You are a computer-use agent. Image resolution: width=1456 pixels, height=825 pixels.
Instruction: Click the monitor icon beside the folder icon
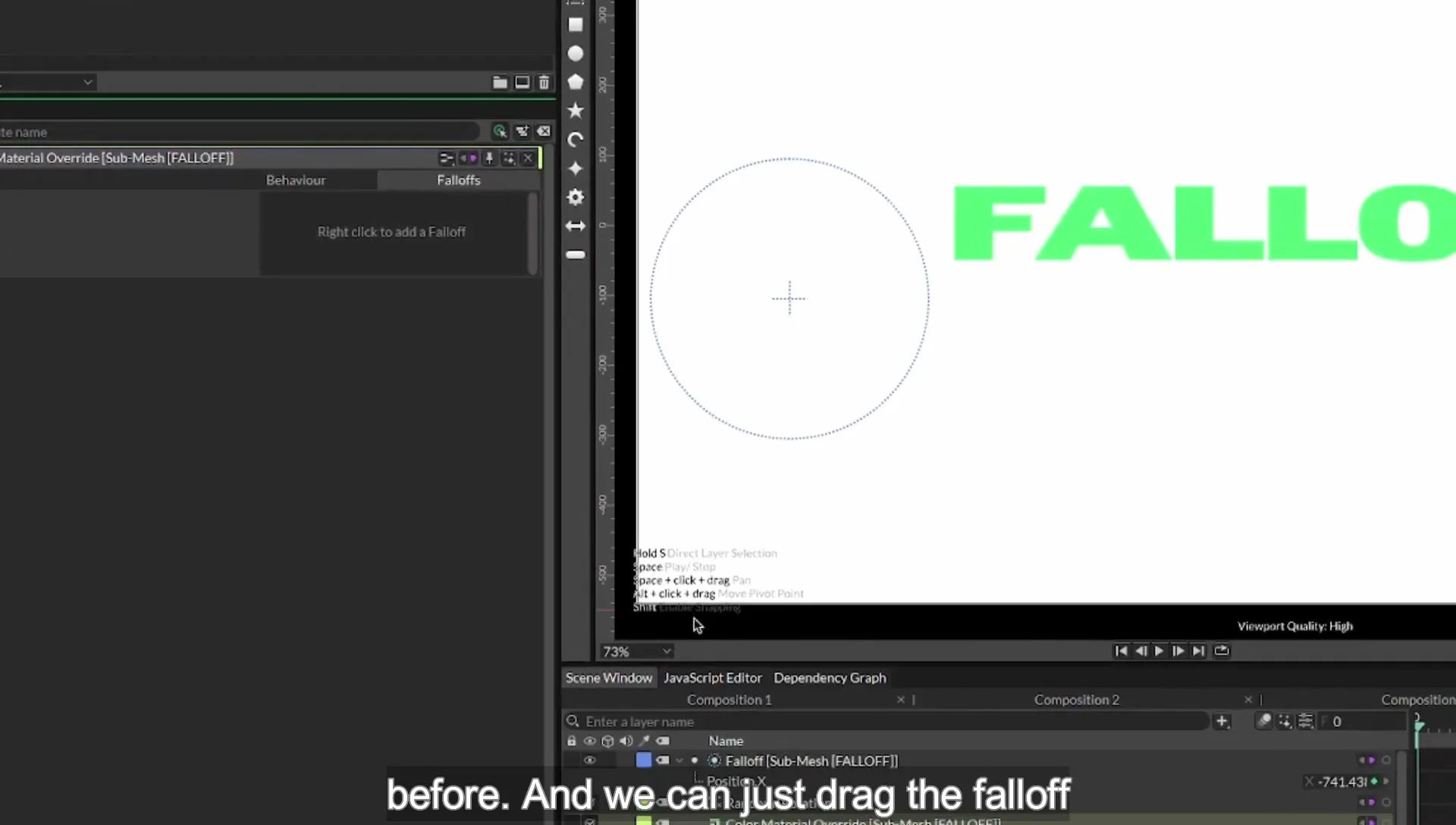pos(522,82)
